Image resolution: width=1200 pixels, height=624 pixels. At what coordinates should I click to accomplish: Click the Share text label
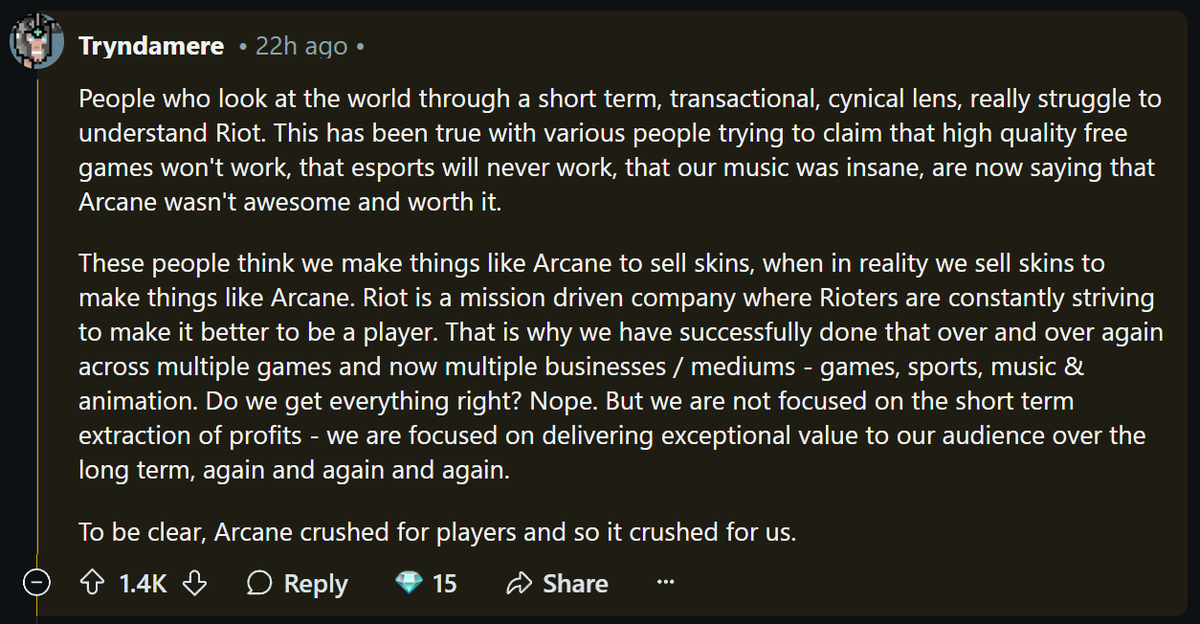coord(575,583)
